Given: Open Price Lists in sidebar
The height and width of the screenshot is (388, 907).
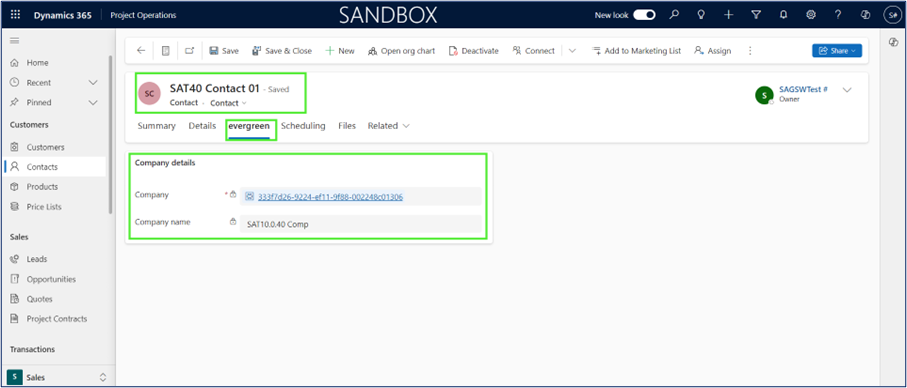Looking at the screenshot, I should 44,206.
